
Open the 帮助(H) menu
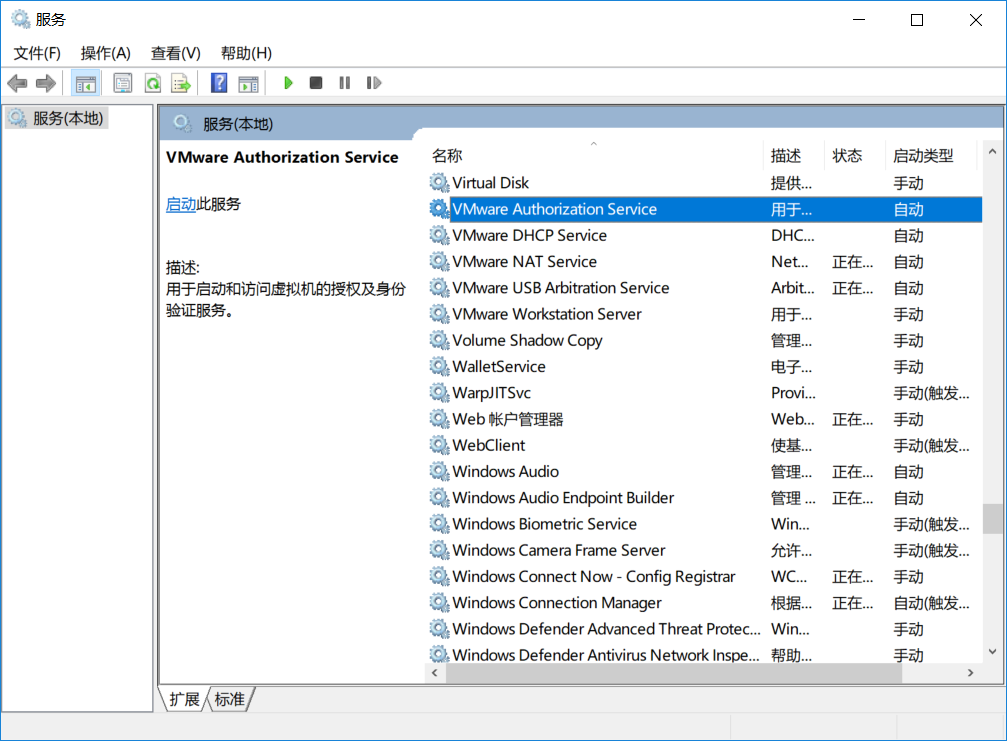[x=246, y=53]
